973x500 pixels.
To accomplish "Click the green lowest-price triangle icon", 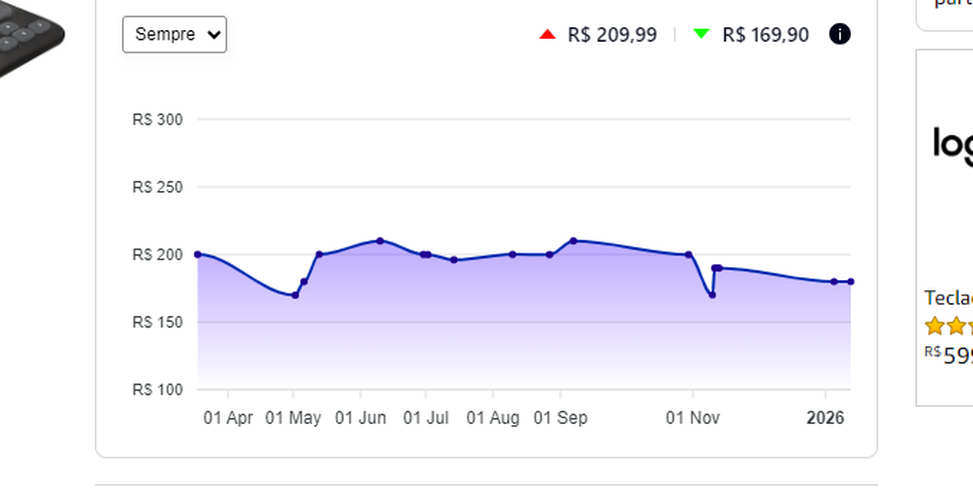I will coord(701,34).
